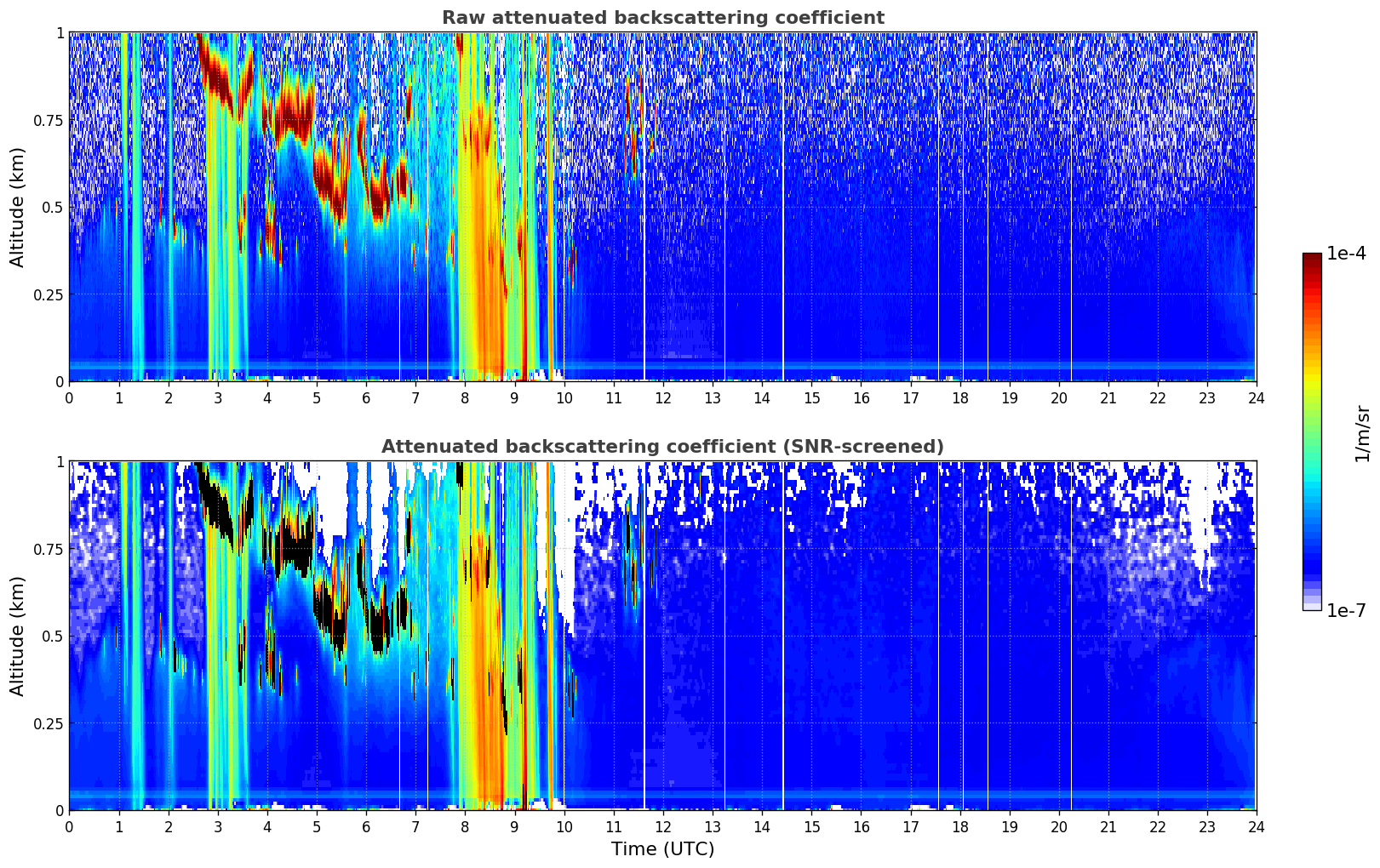Click hour '18' tick on upper plot axis

(x=959, y=397)
